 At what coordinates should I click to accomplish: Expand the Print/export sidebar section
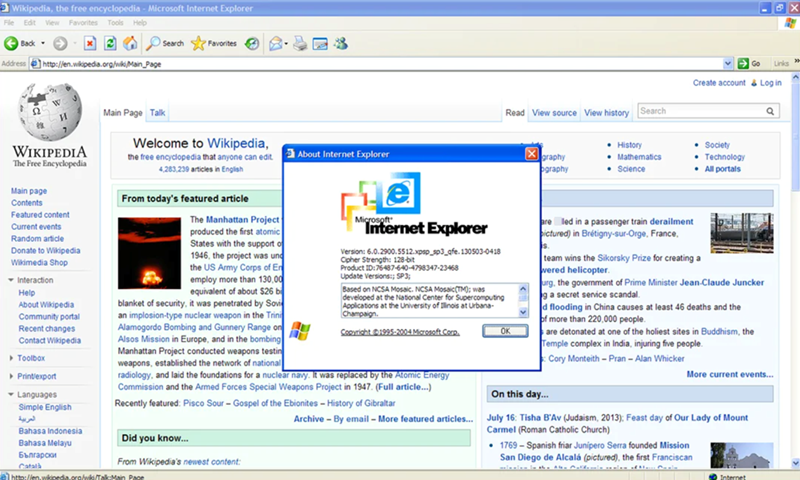pyautogui.click(x=11, y=376)
